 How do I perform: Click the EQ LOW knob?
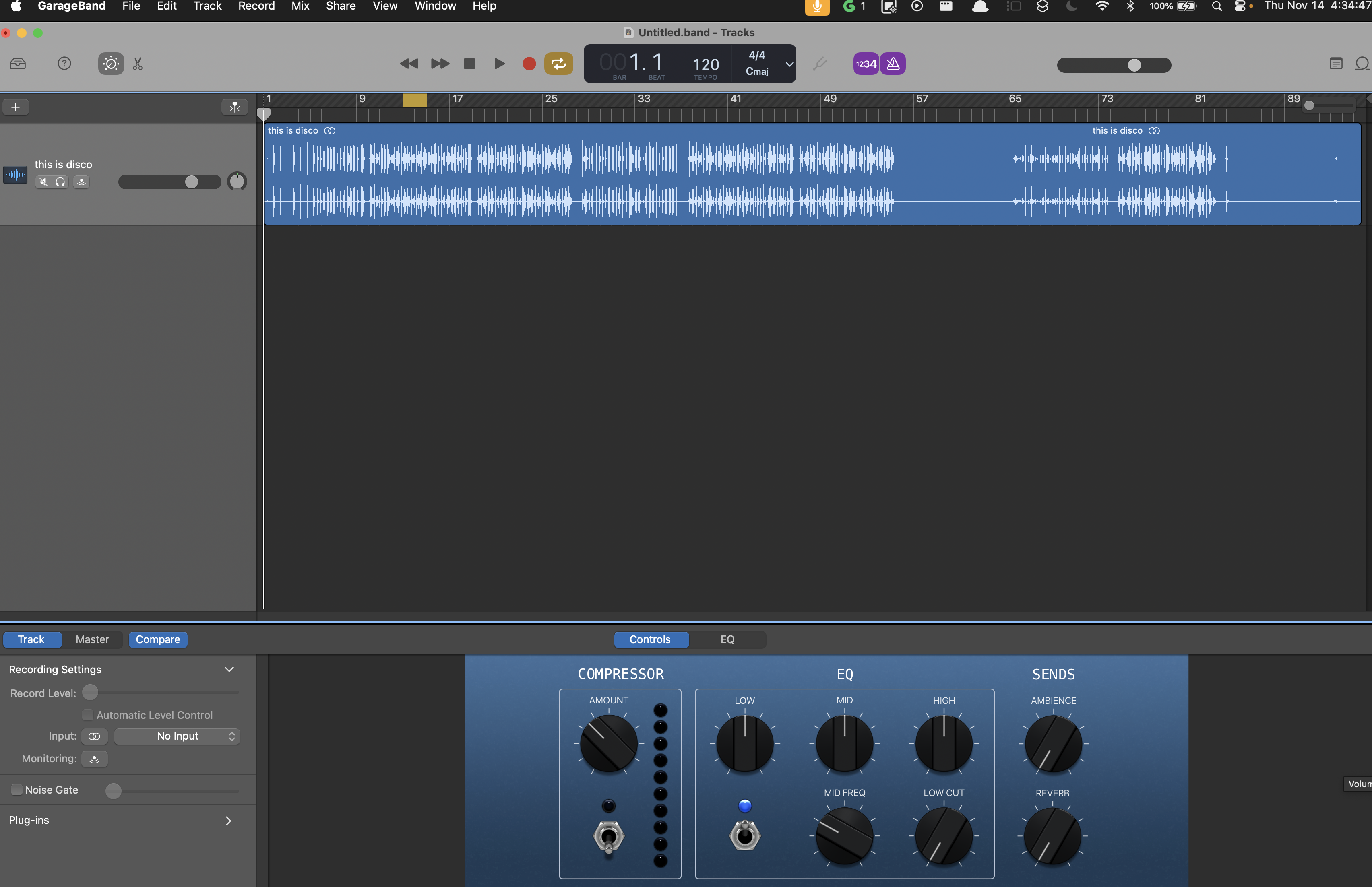point(744,744)
